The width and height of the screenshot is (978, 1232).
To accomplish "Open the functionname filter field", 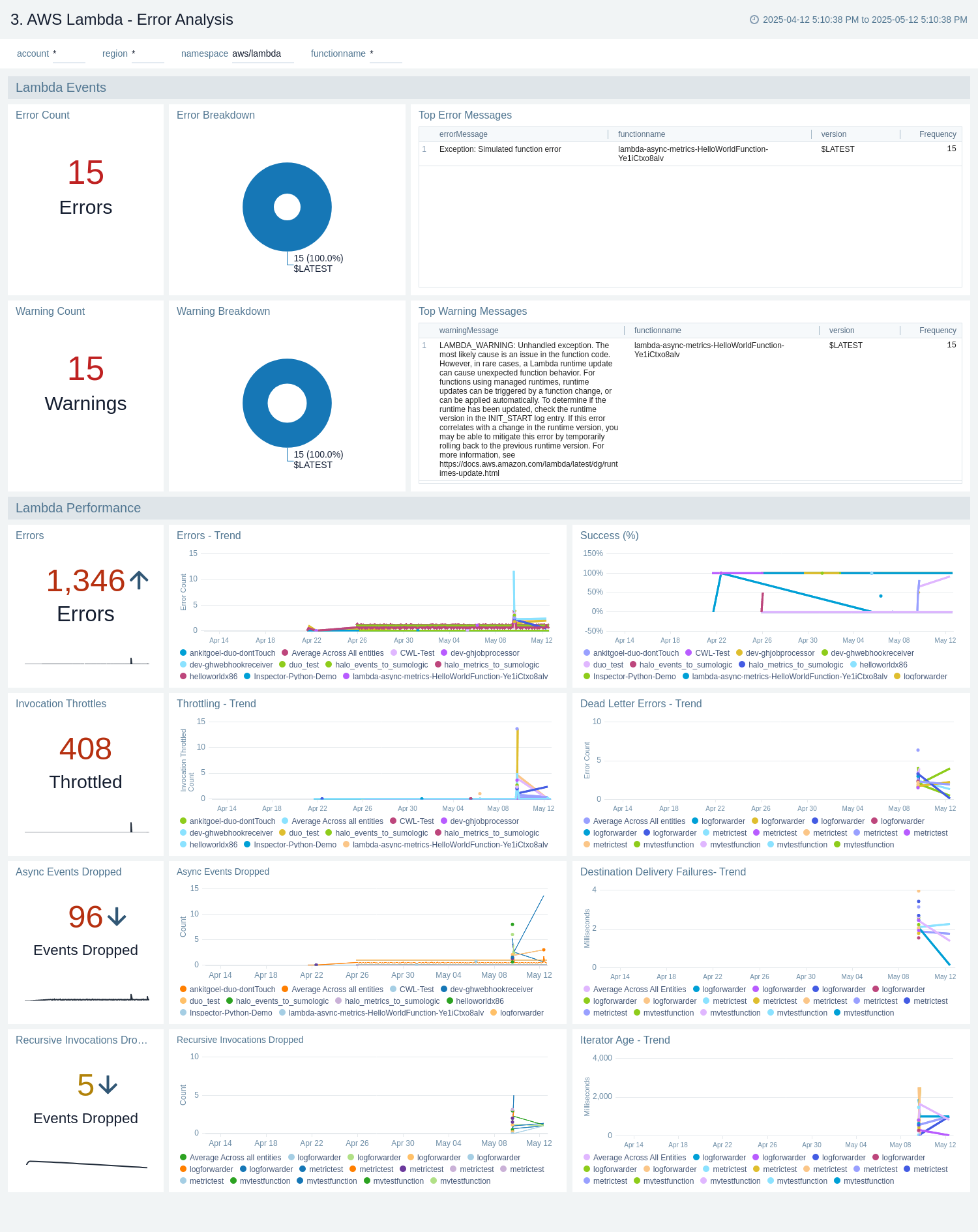I will [x=385, y=54].
